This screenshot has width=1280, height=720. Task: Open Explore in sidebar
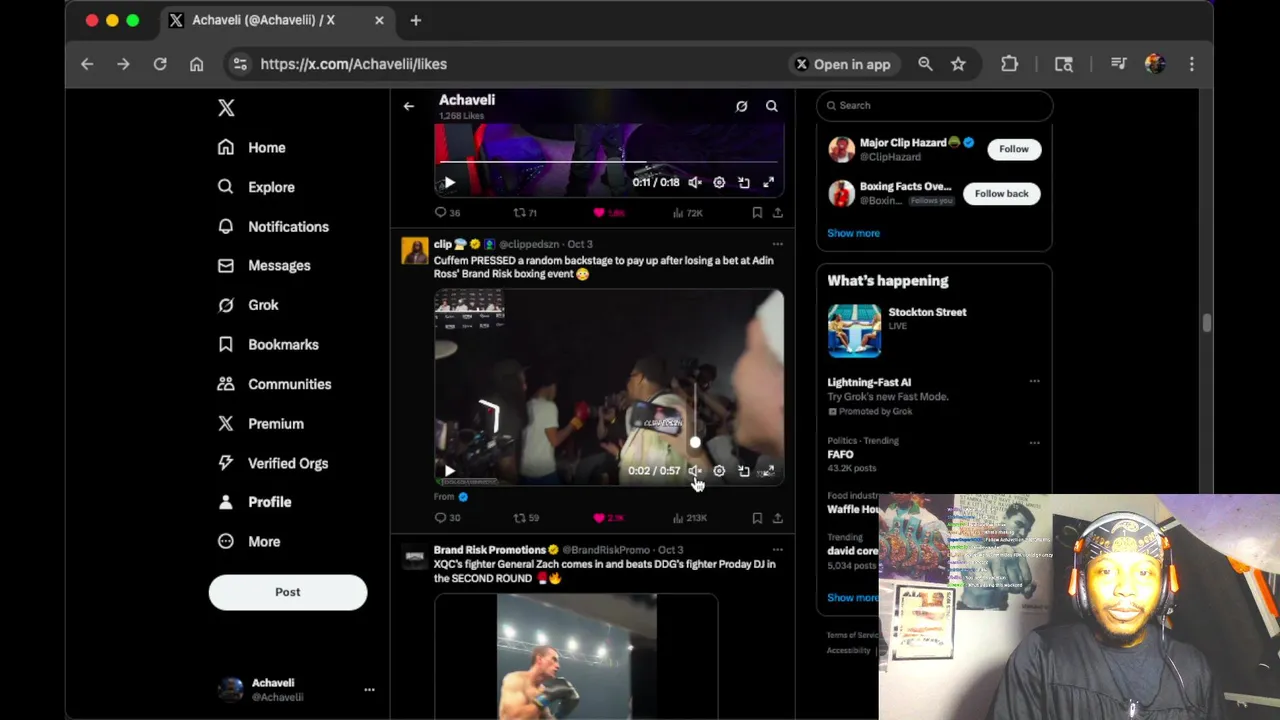[x=256, y=187]
